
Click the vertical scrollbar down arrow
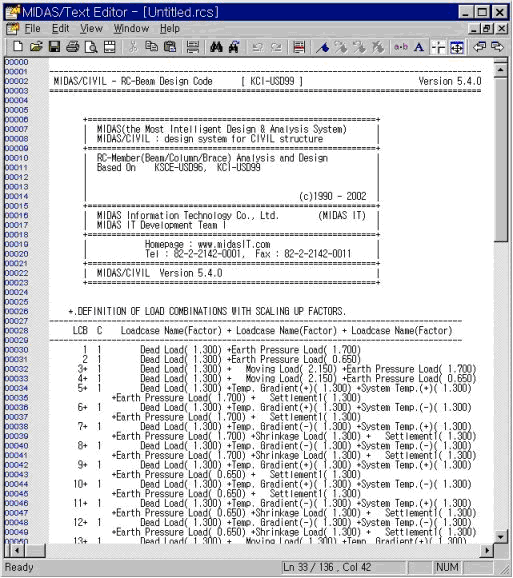pos(500,536)
